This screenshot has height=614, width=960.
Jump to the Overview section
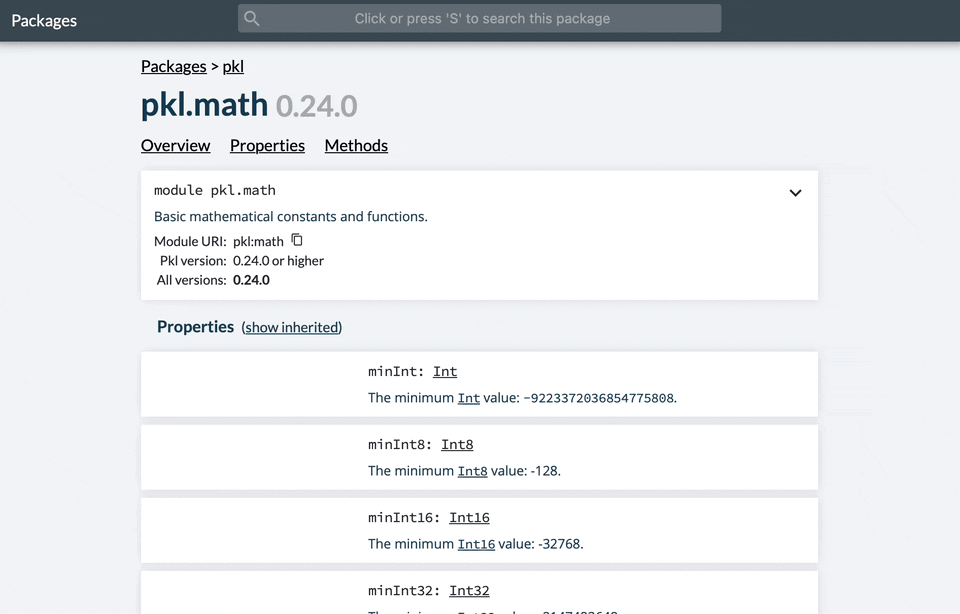[x=175, y=145]
